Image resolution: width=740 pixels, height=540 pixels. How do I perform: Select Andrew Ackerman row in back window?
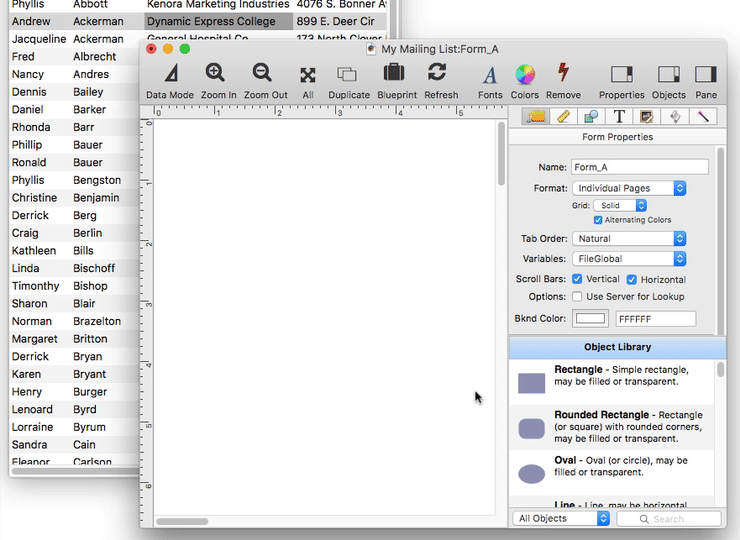coord(198,21)
